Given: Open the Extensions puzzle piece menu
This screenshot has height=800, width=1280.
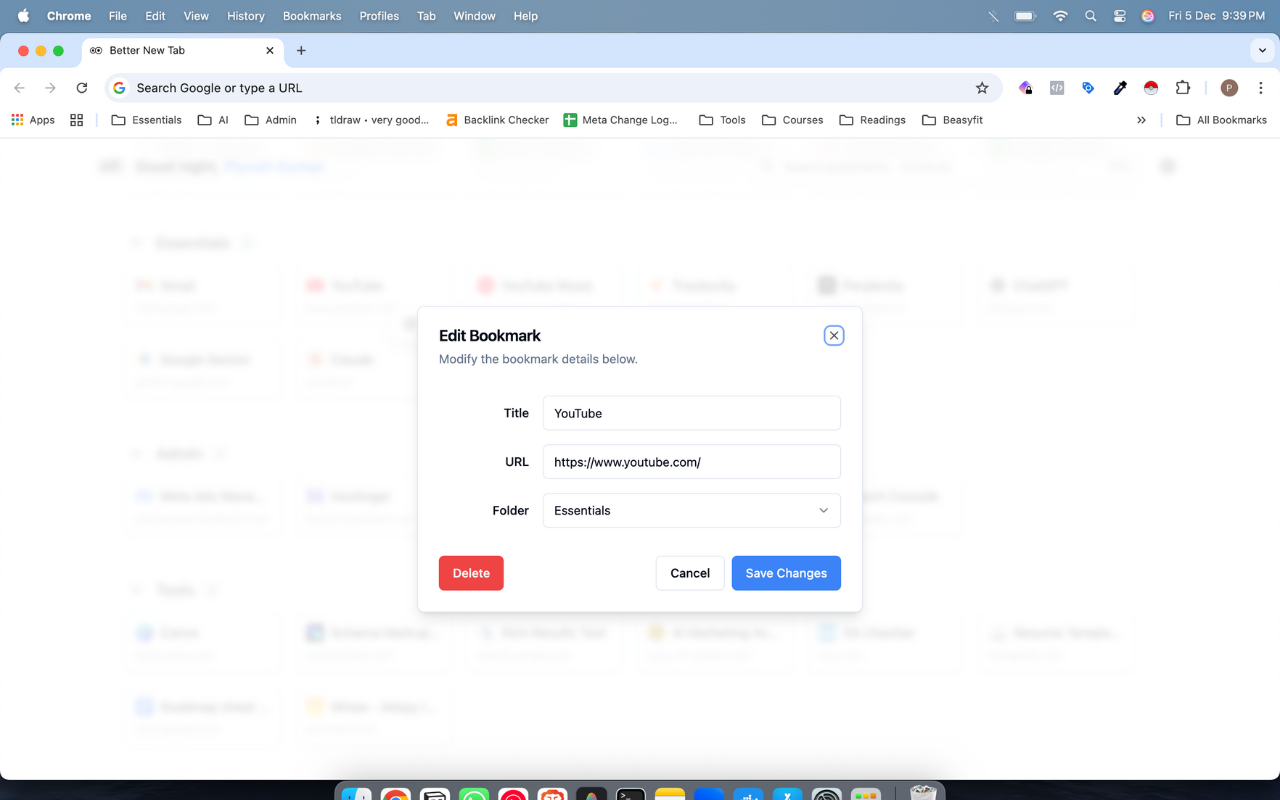Looking at the screenshot, I should [1183, 88].
